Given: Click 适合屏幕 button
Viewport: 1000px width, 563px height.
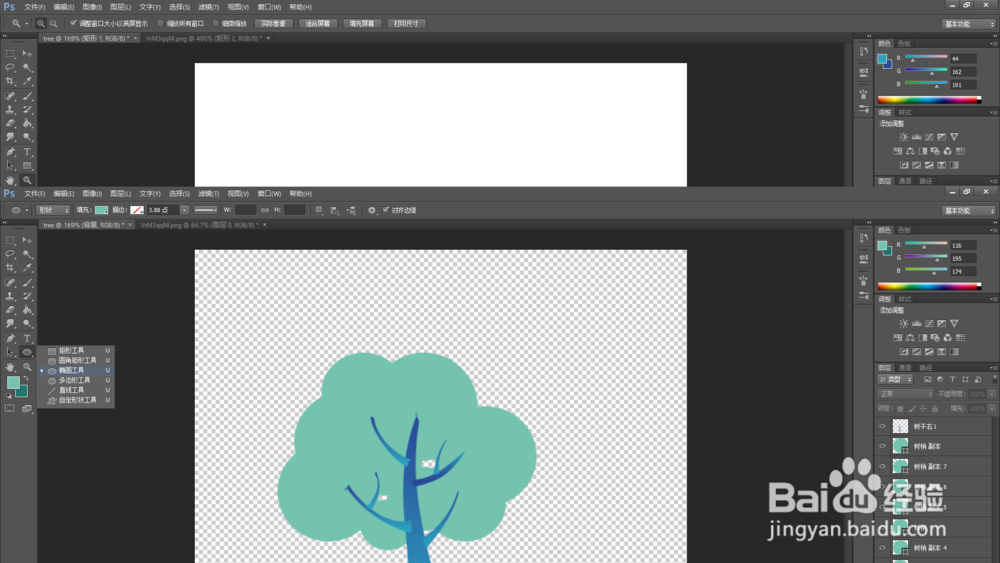Looking at the screenshot, I should point(318,24).
